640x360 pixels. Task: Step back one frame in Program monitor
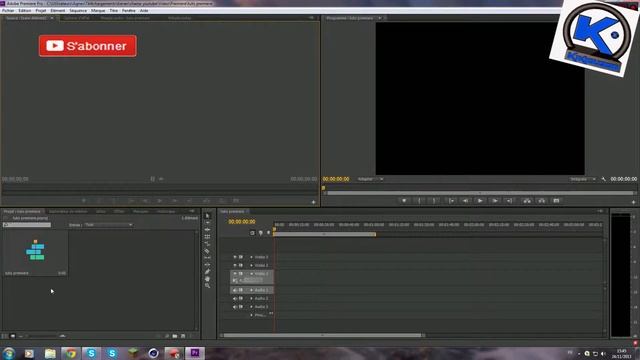tap(465, 201)
